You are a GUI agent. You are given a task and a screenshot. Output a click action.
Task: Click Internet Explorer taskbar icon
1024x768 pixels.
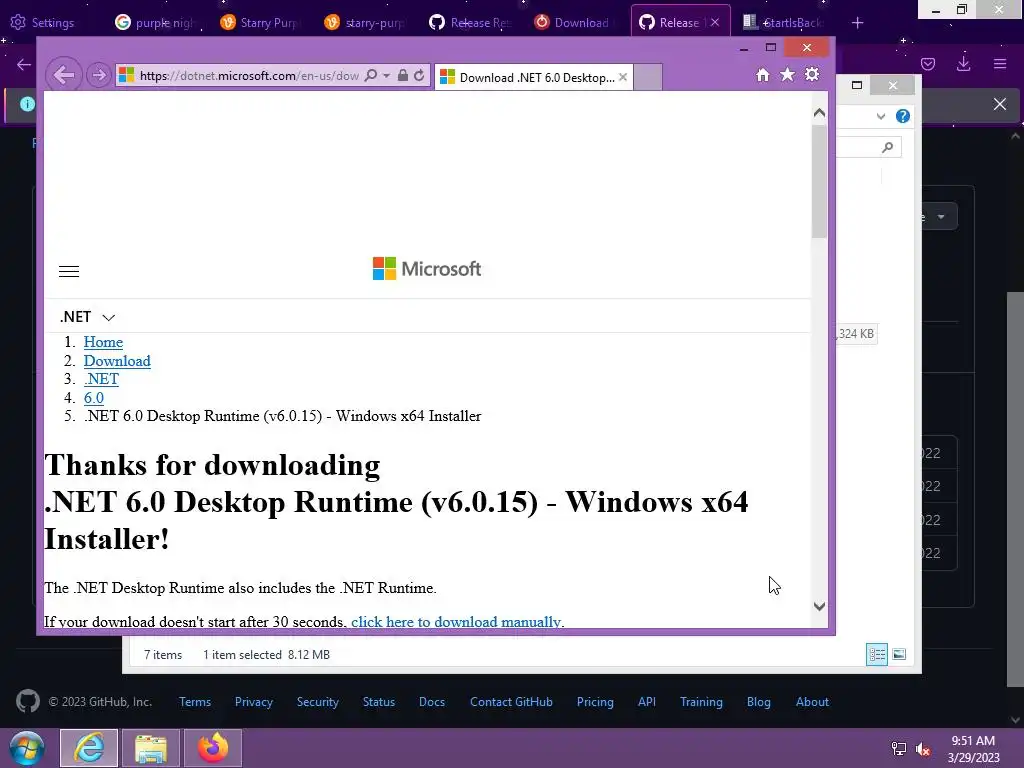pyautogui.click(x=89, y=748)
